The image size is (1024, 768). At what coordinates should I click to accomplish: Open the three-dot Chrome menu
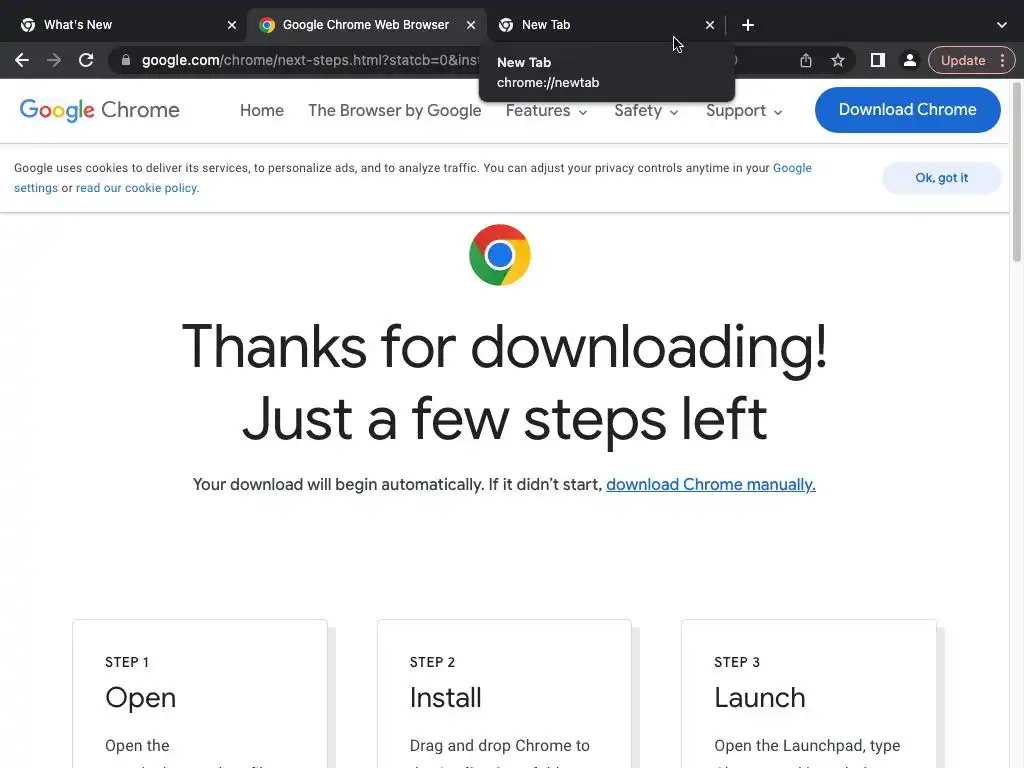coord(1002,60)
